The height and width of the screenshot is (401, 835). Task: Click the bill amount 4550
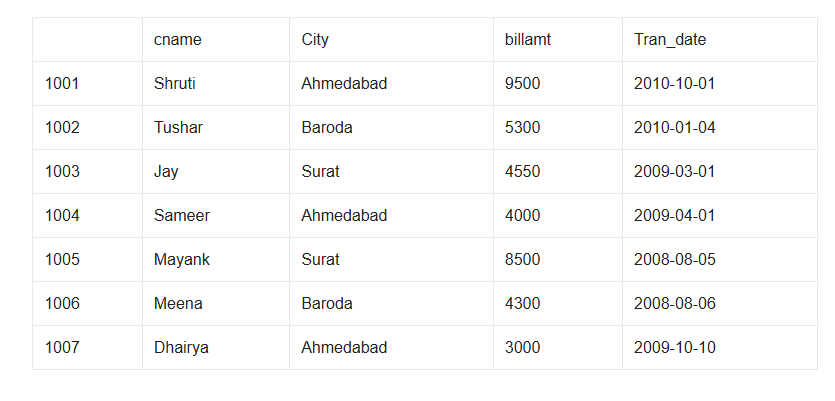pos(523,172)
